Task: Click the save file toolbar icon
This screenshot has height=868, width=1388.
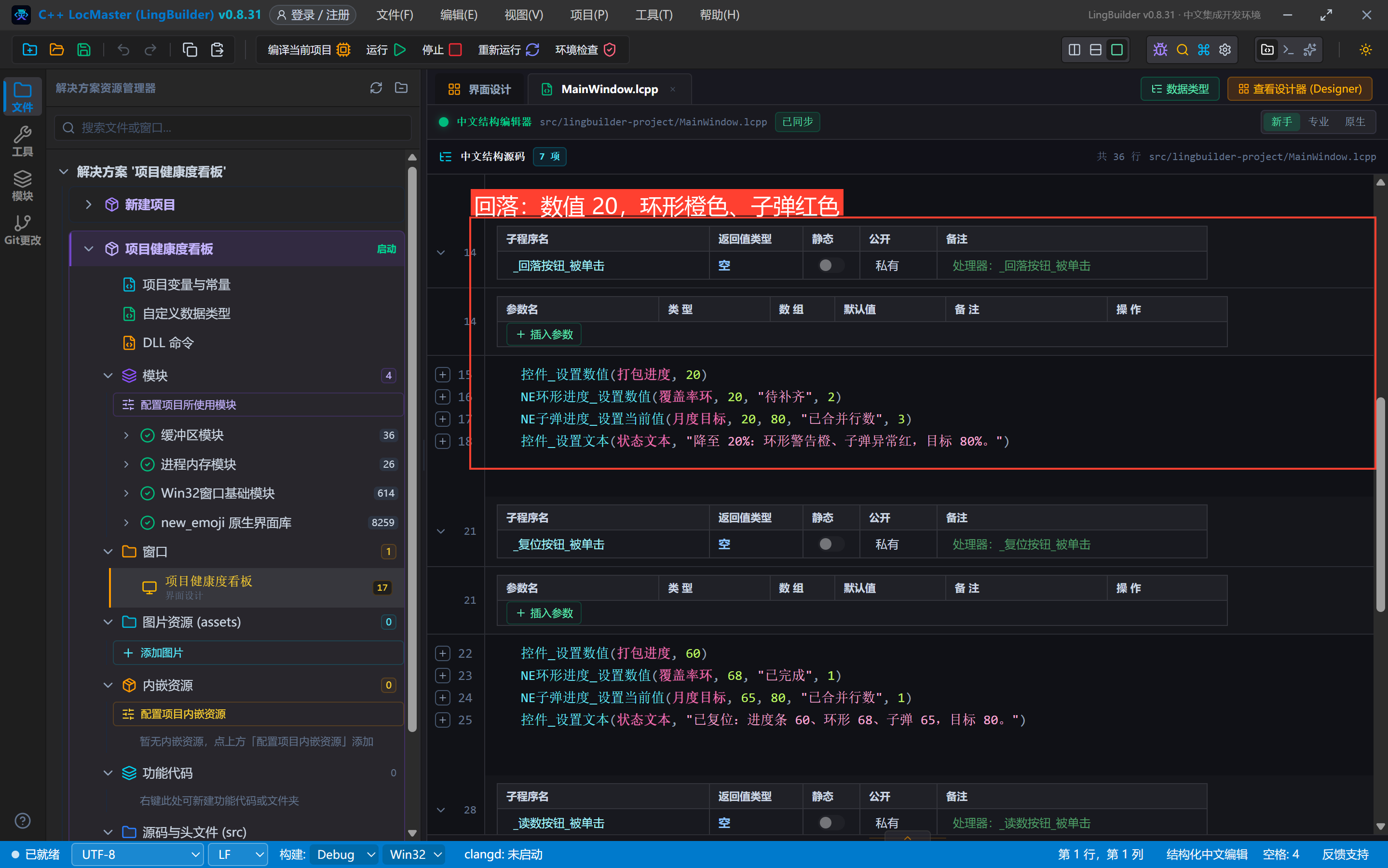Action: point(84,50)
